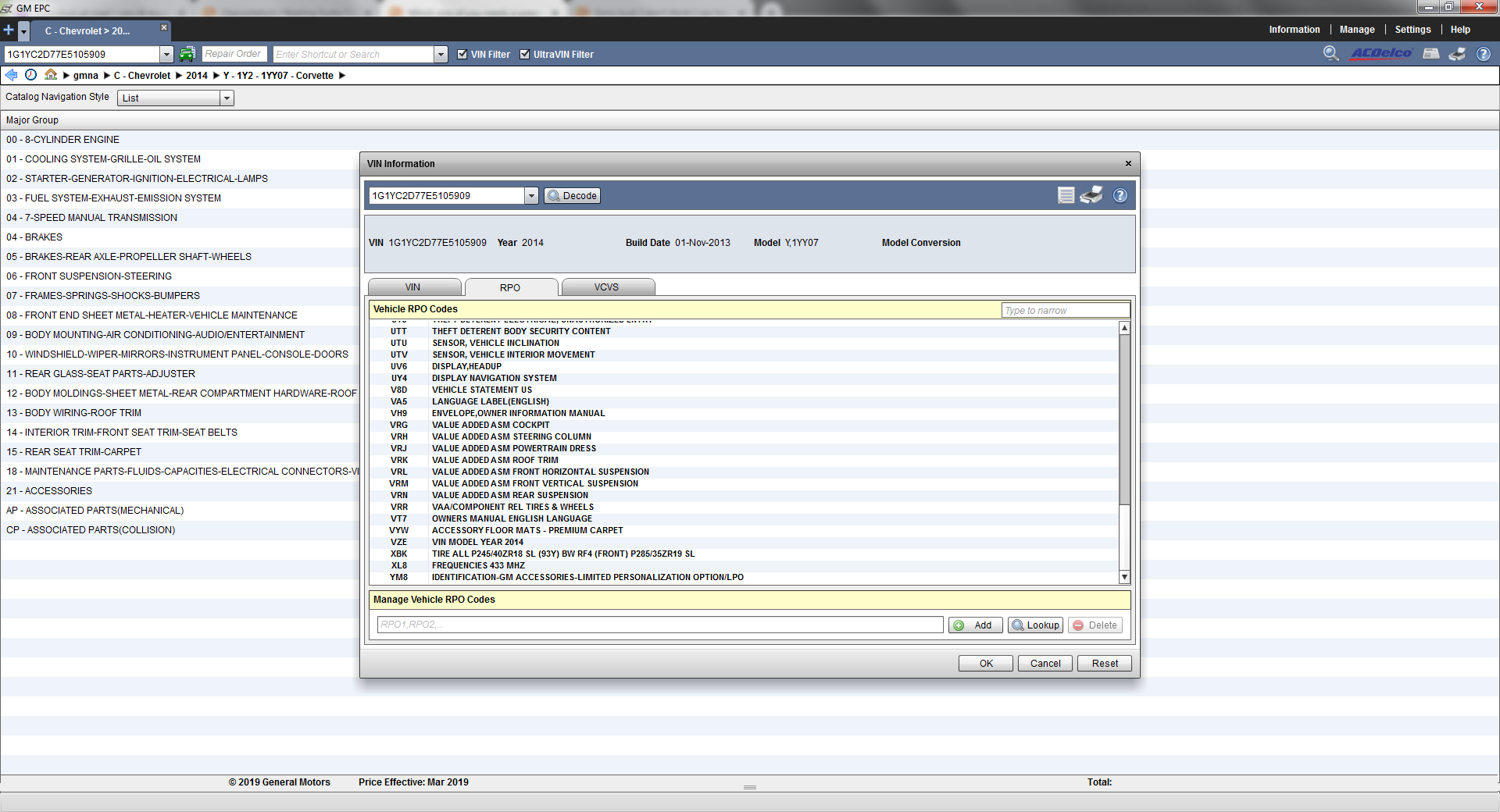Select the 2014 breadcrumb

[197, 76]
